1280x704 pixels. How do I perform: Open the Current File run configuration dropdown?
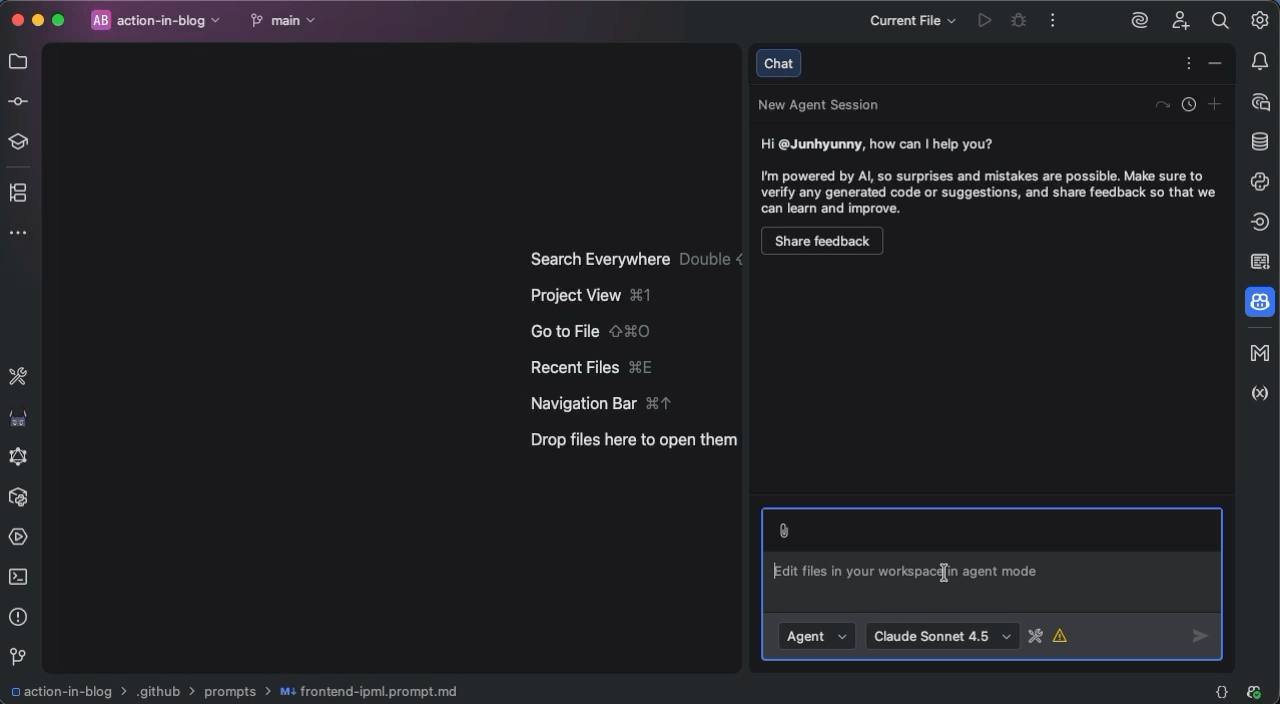point(912,20)
